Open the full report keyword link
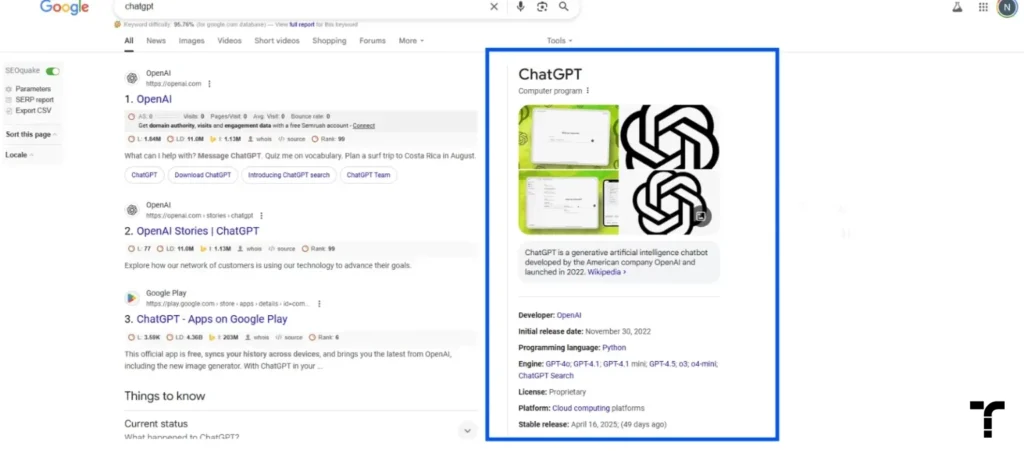The height and width of the screenshot is (451, 1024). (302, 25)
